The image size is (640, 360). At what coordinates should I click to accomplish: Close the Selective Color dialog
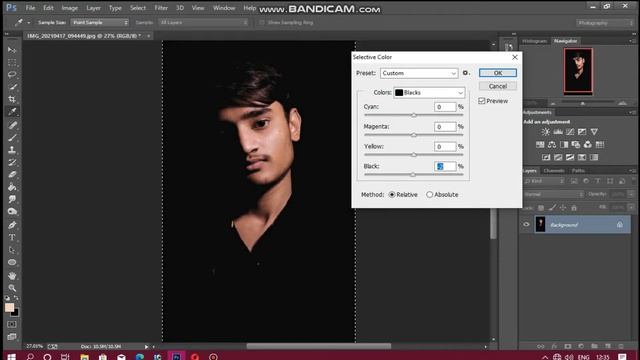coord(515,57)
